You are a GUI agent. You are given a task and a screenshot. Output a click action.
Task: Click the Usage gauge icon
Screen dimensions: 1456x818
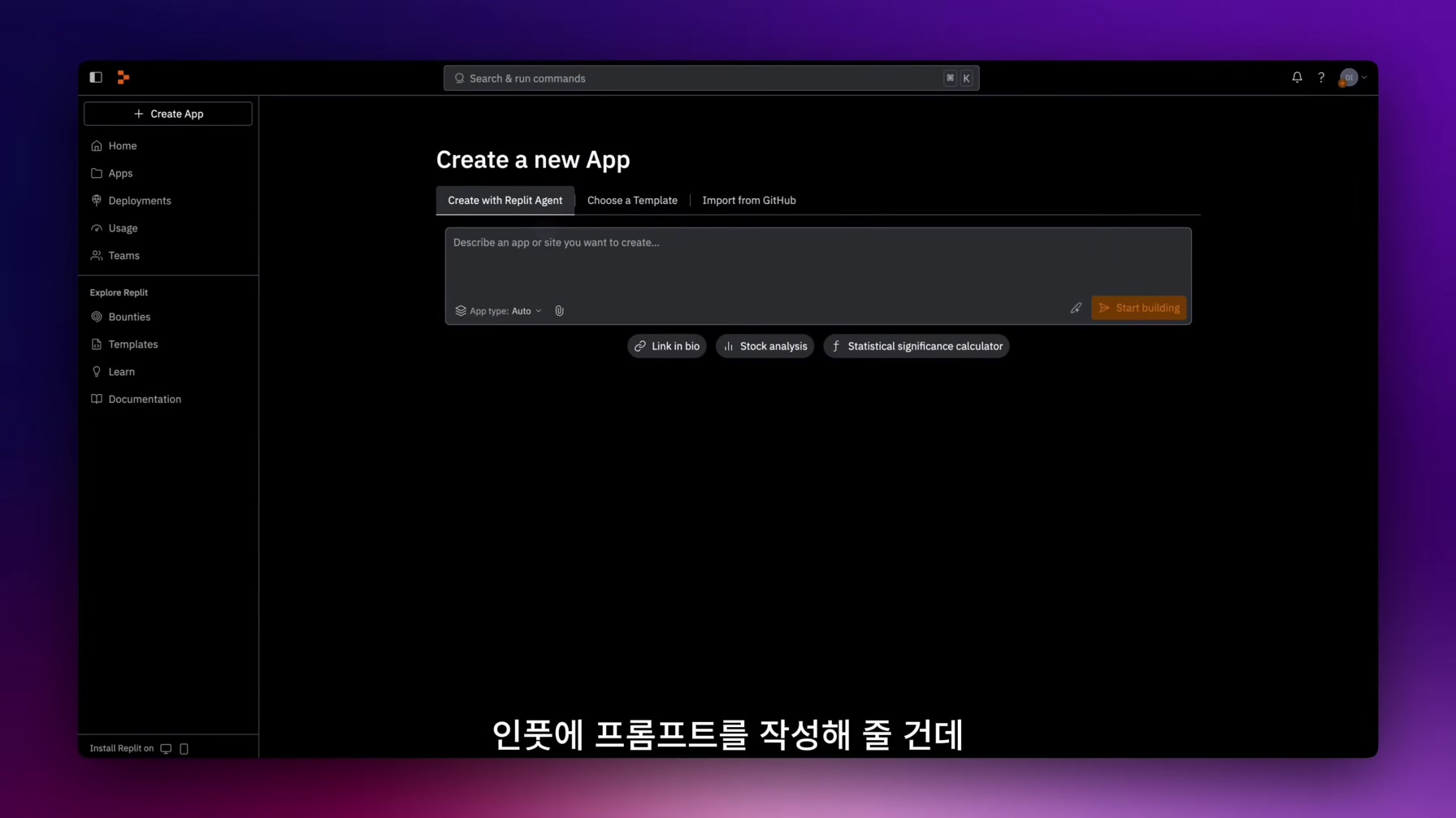pos(97,228)
